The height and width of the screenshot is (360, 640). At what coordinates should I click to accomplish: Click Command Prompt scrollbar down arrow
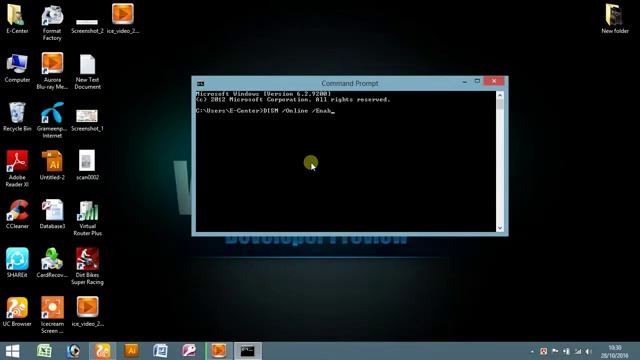[x=500, y=228]
